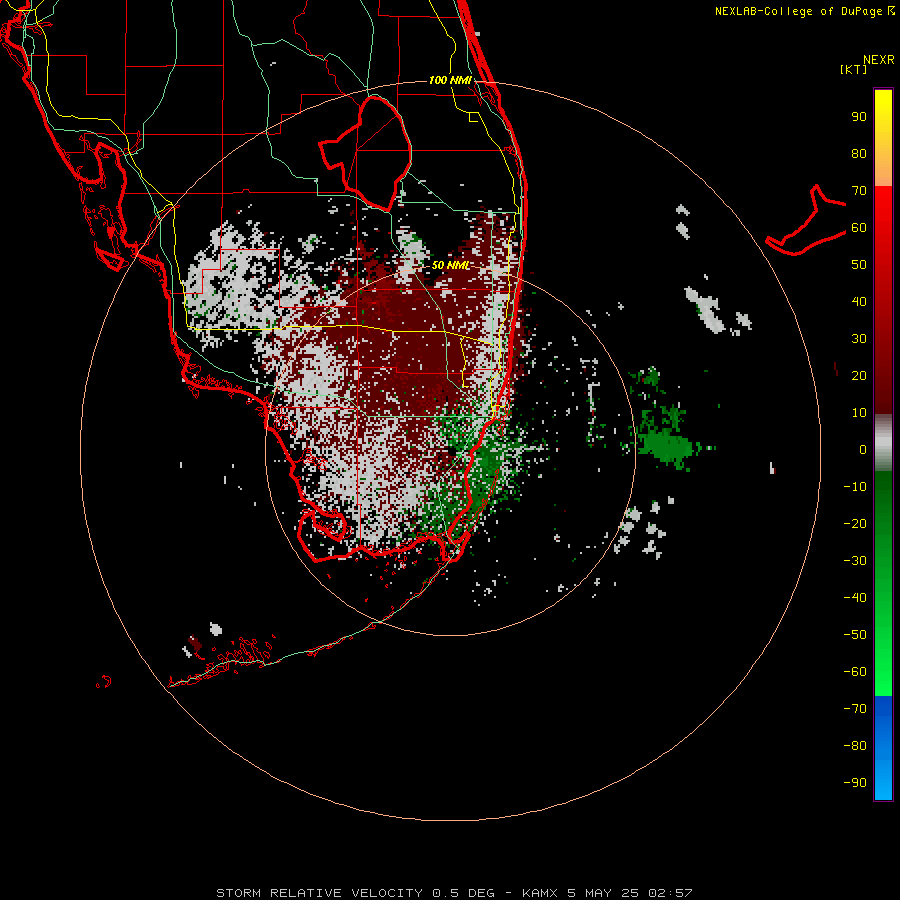
Task: Click the -90 value on the velocity scale
Action: coord(855,782)
